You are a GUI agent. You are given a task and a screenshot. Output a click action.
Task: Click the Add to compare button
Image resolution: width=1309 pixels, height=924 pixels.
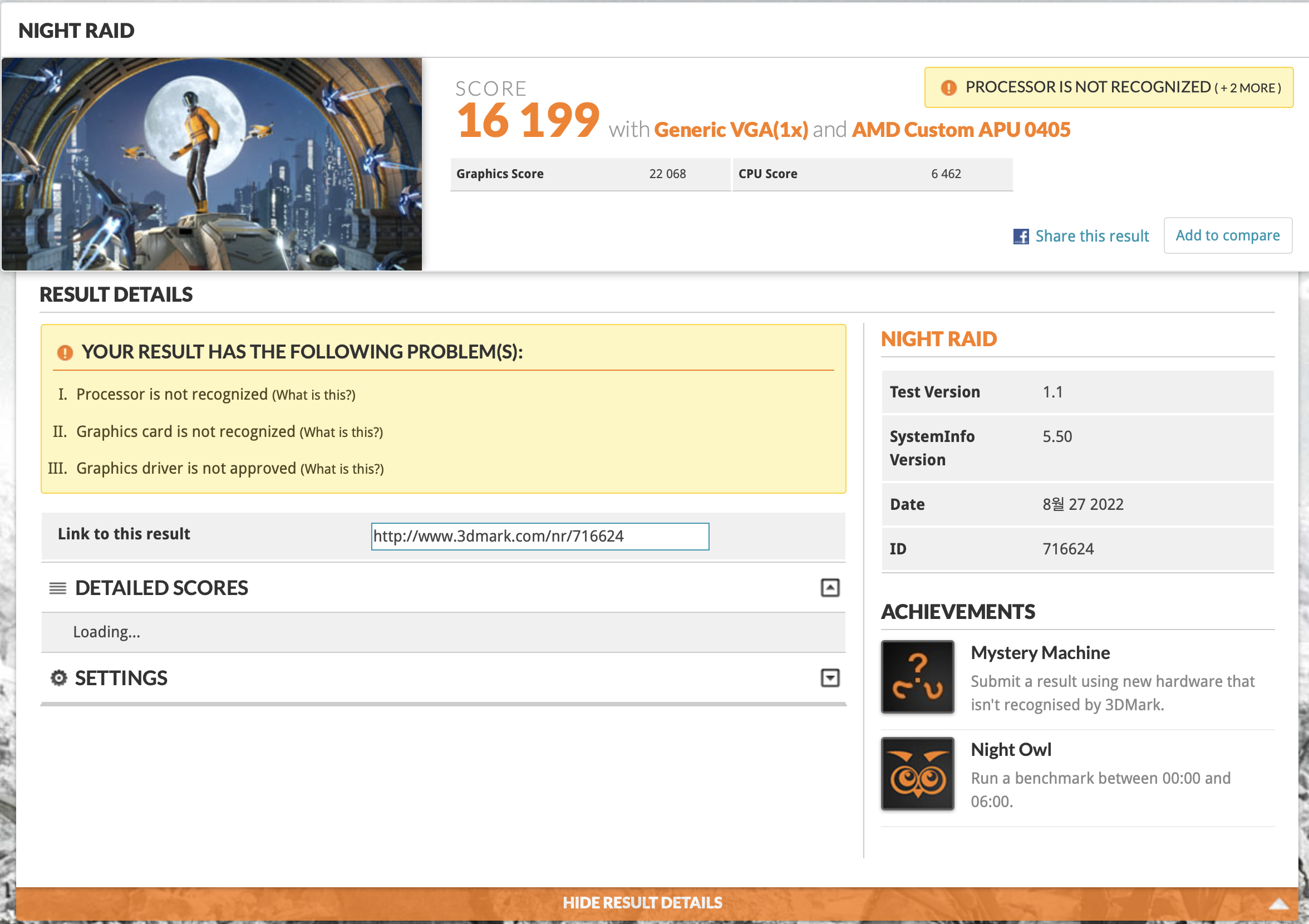1227,235
